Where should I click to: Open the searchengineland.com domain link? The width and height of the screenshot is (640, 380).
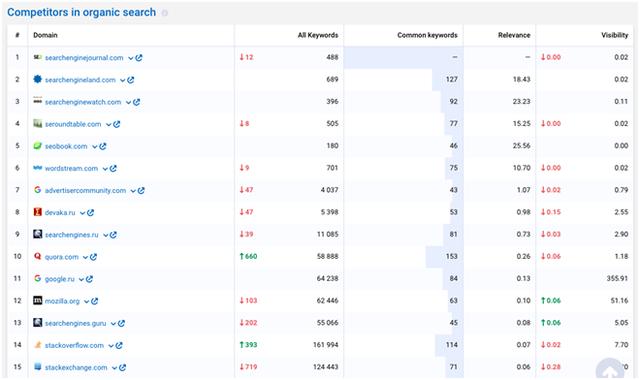pos(80,80)
